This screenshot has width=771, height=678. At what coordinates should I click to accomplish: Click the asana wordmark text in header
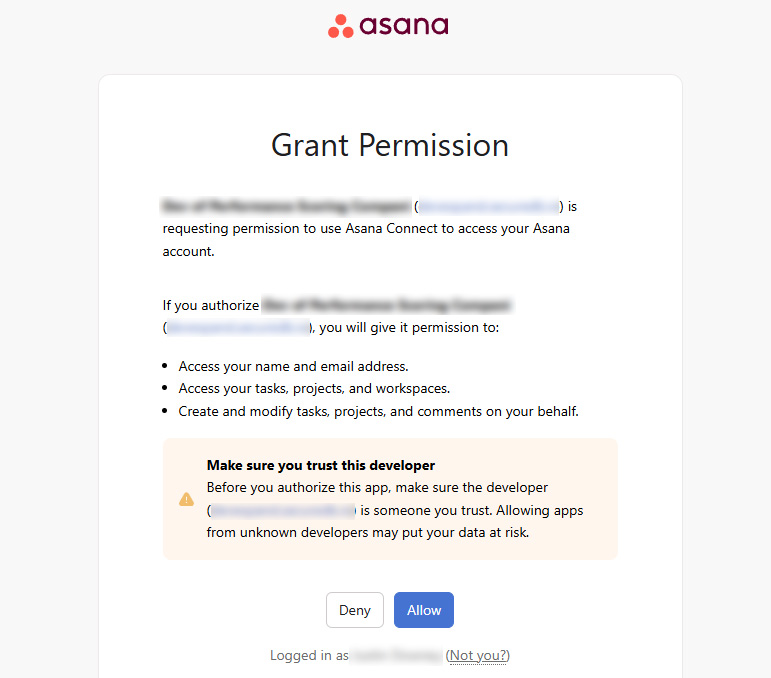pos(403,25)
